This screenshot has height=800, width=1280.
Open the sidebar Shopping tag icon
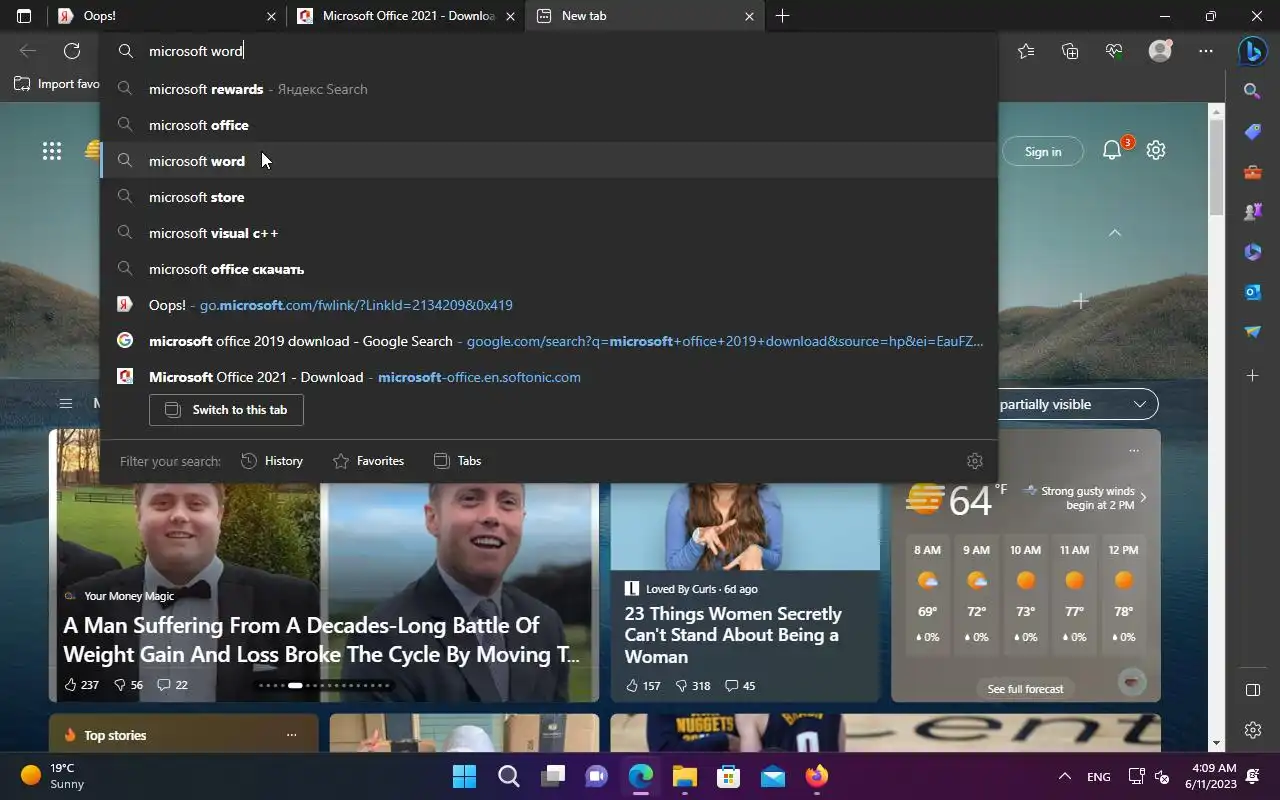1252,131
